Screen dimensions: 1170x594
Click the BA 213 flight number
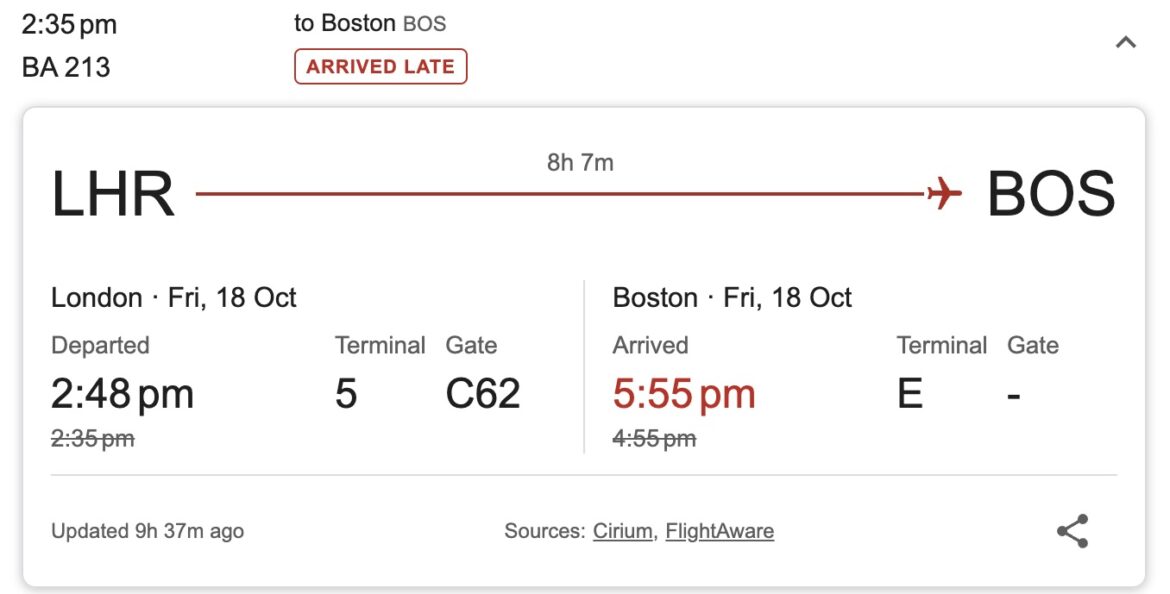(x=66, y=67)
